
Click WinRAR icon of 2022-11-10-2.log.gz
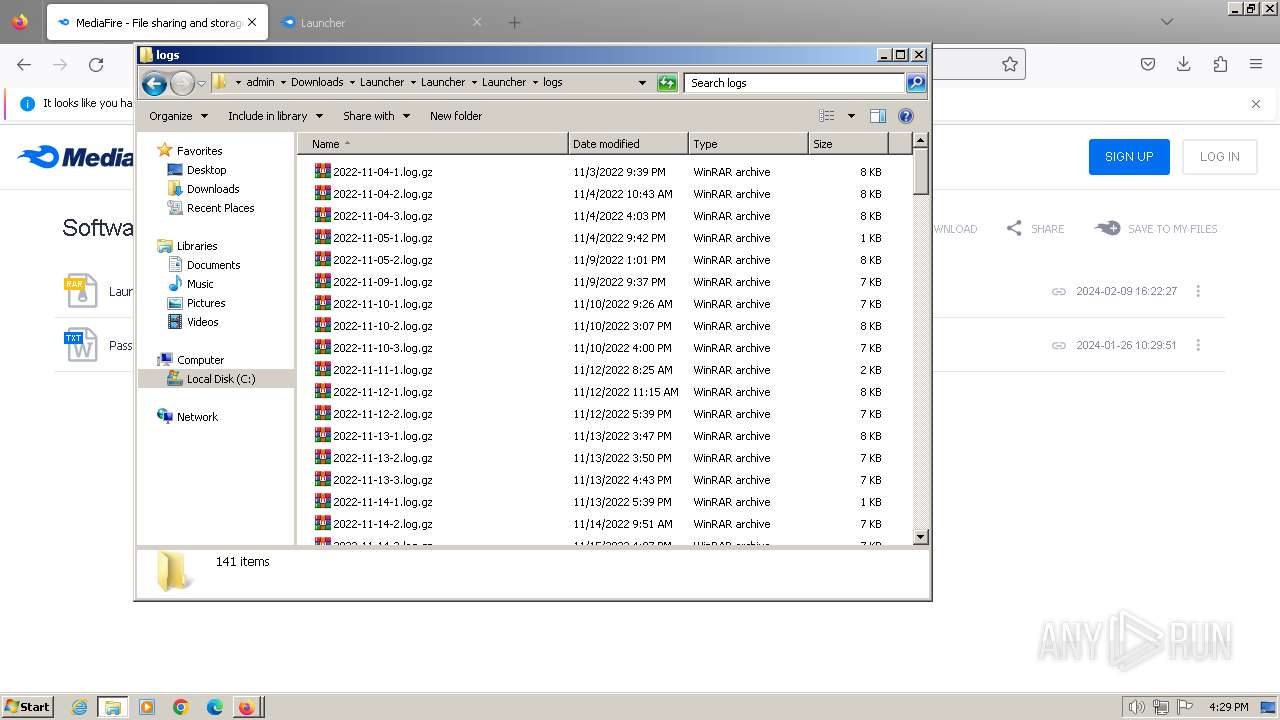(322, 325)
